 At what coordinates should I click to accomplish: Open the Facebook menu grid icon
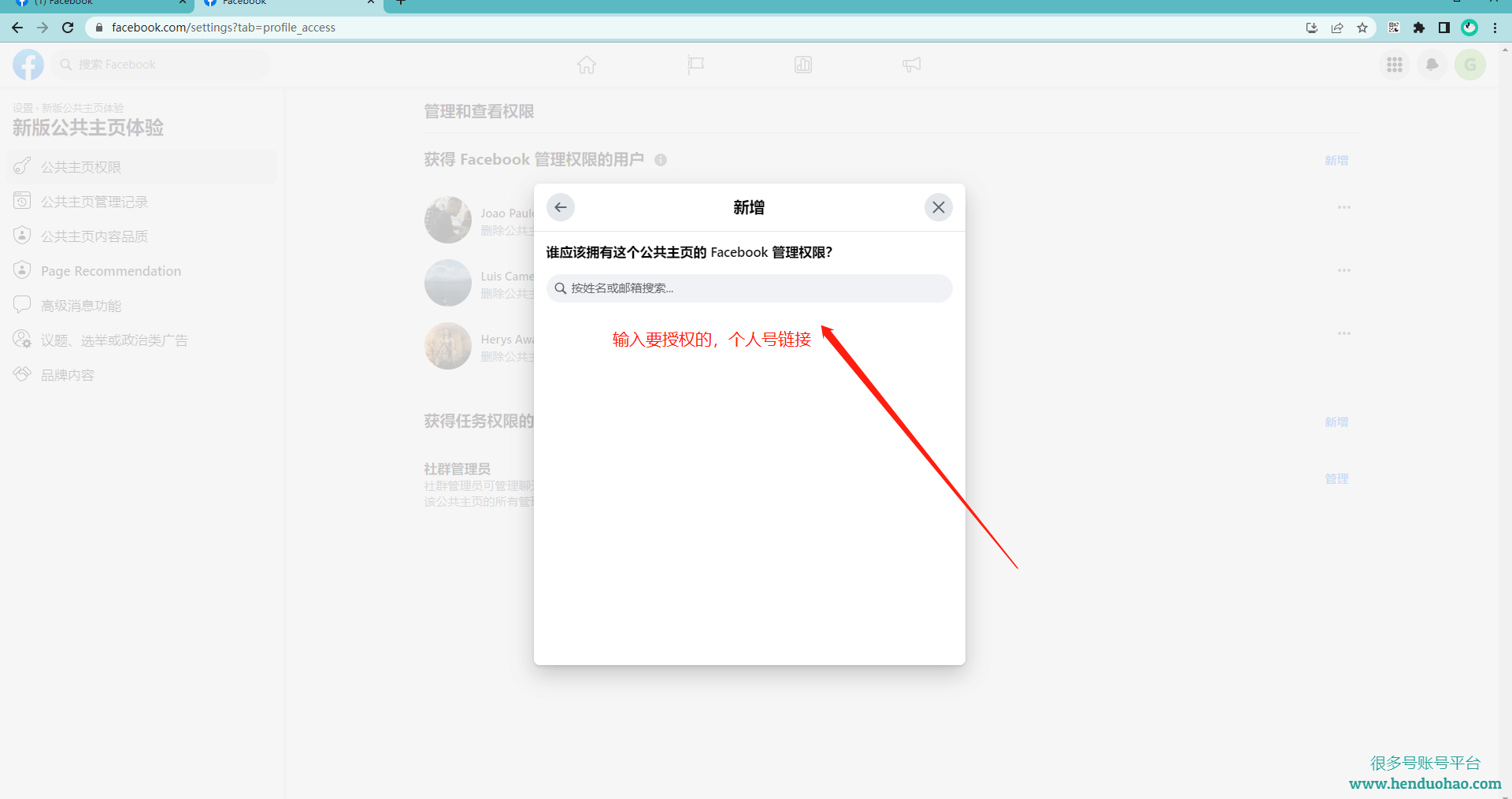1395,65
